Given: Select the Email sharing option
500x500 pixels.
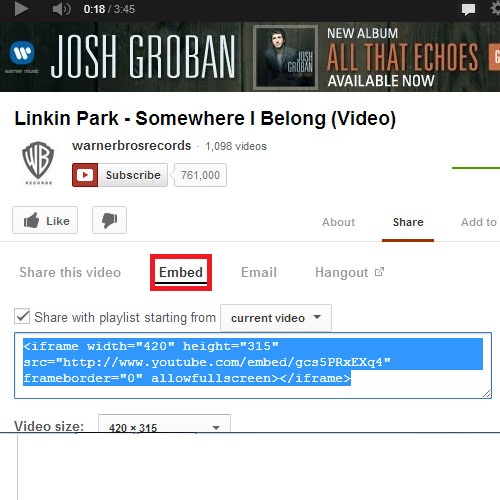Looking at the screenshot, I should (259, 272).
